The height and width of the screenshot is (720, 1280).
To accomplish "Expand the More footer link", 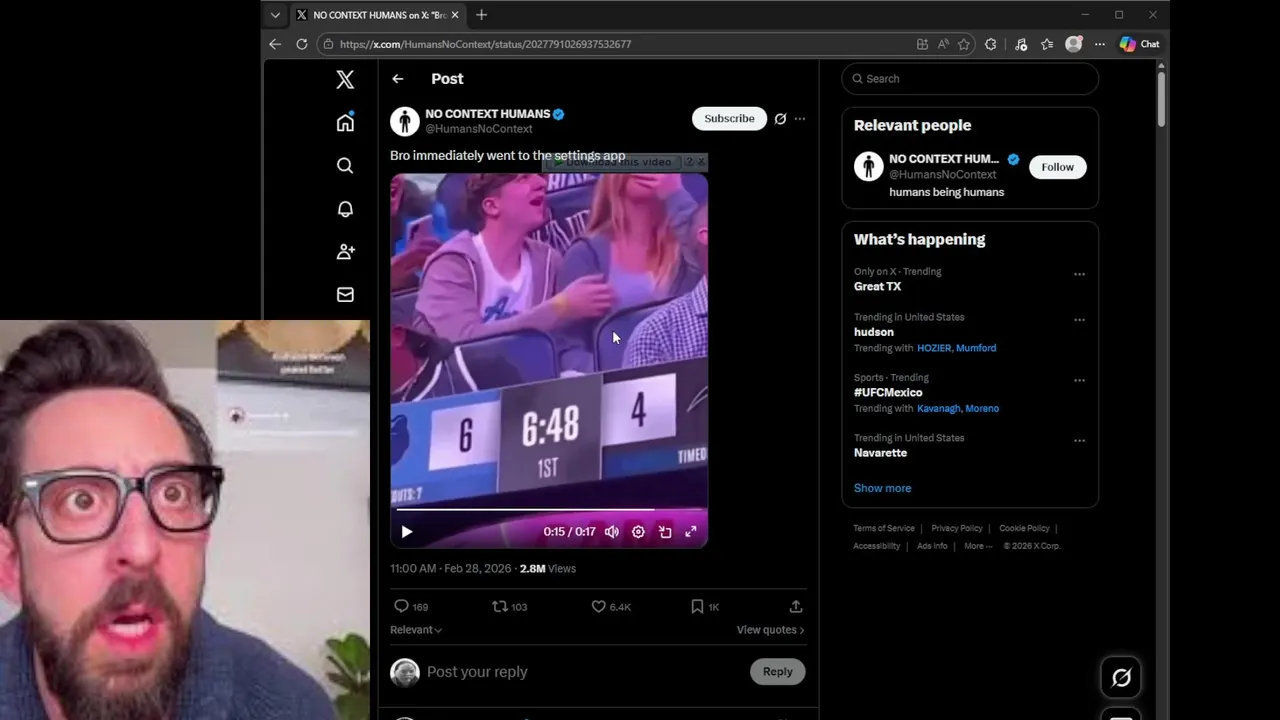I will coord(979,546).
